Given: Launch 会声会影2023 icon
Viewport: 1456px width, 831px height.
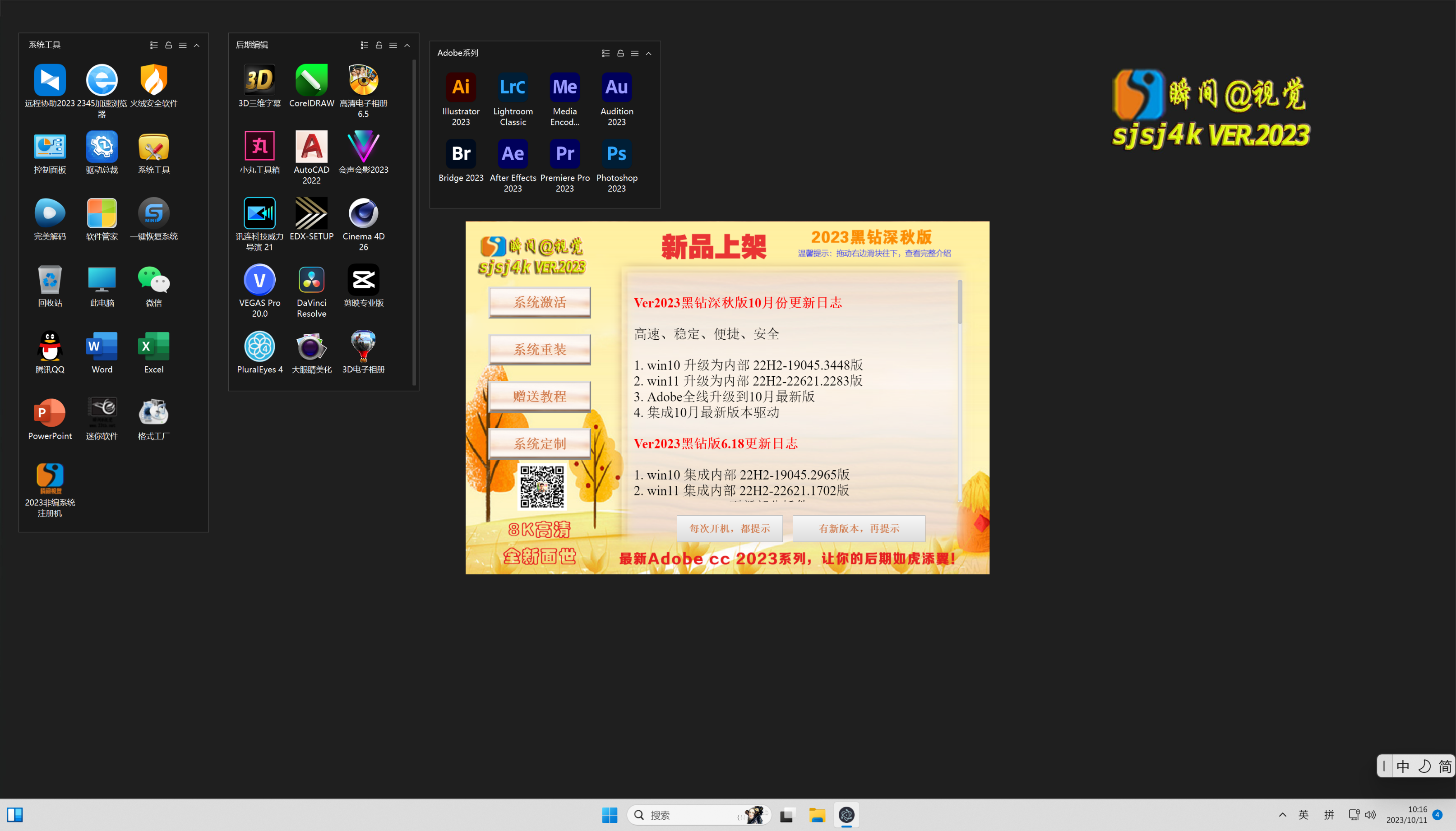Looking at the screenshot, I should click(x=364, y=152).
